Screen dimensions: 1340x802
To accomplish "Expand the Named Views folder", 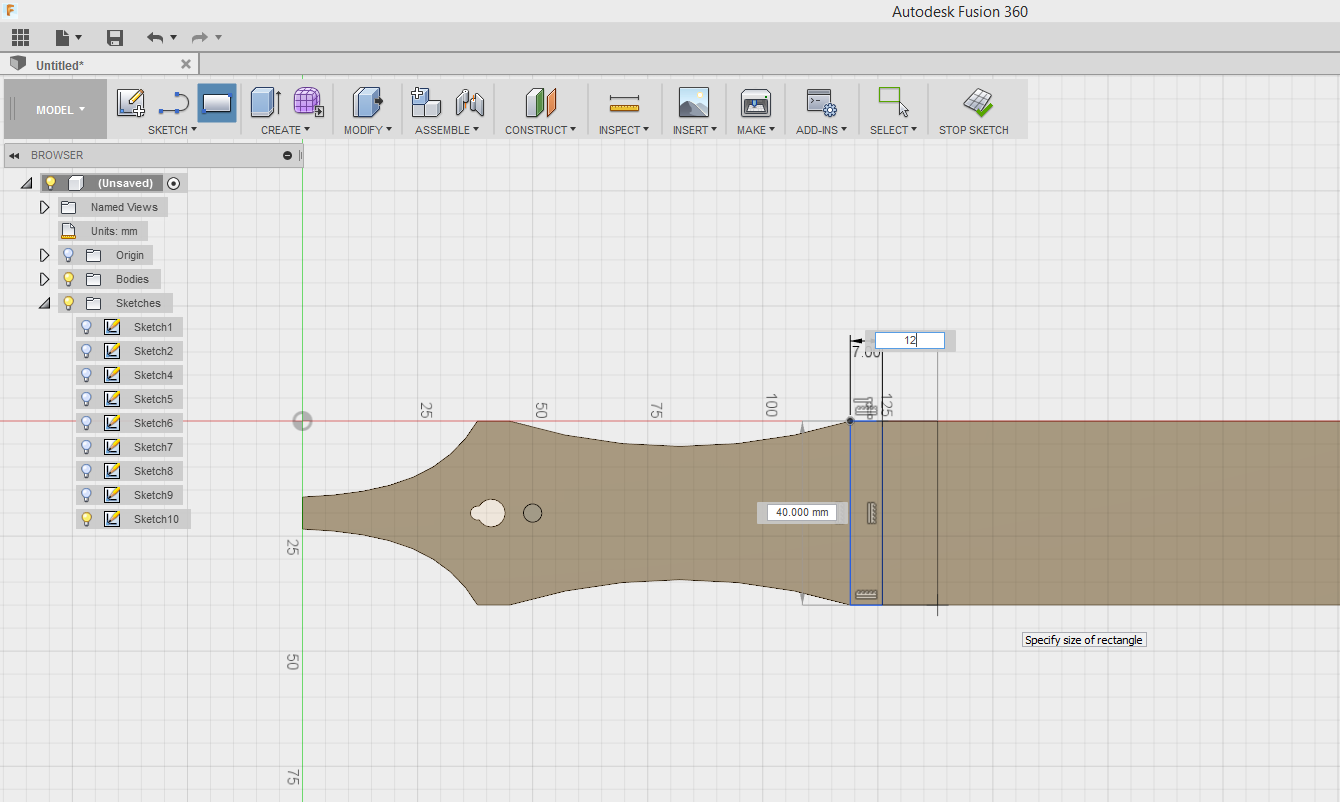I will 44,207.
